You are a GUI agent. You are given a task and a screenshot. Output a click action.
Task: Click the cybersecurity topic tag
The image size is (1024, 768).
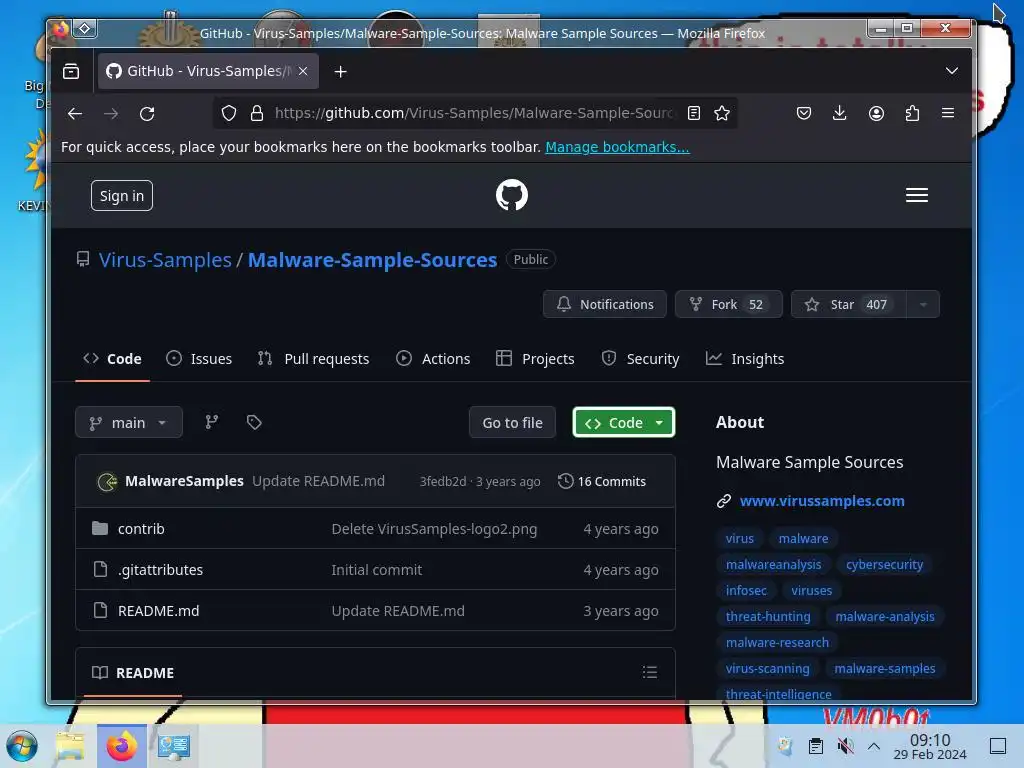(885, 565)
